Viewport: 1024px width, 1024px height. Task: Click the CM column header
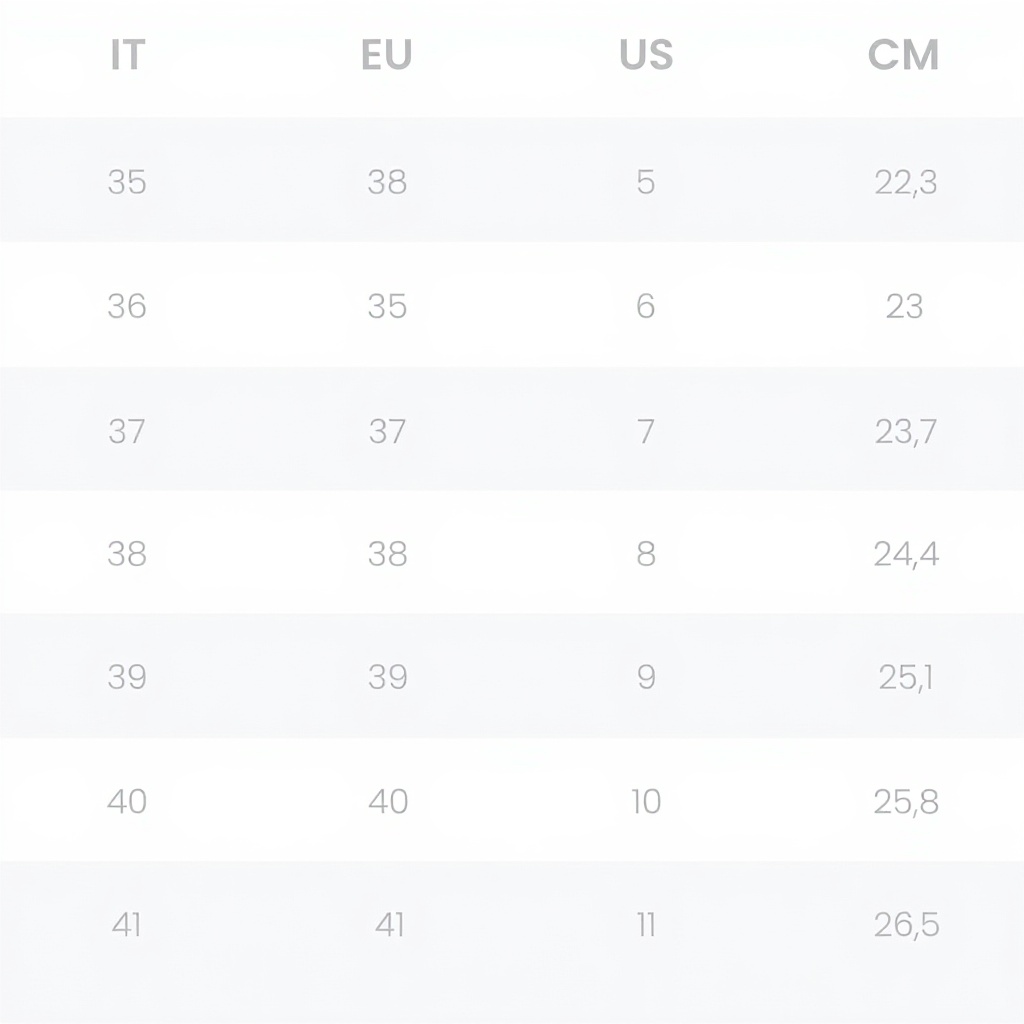click(904, 56)
